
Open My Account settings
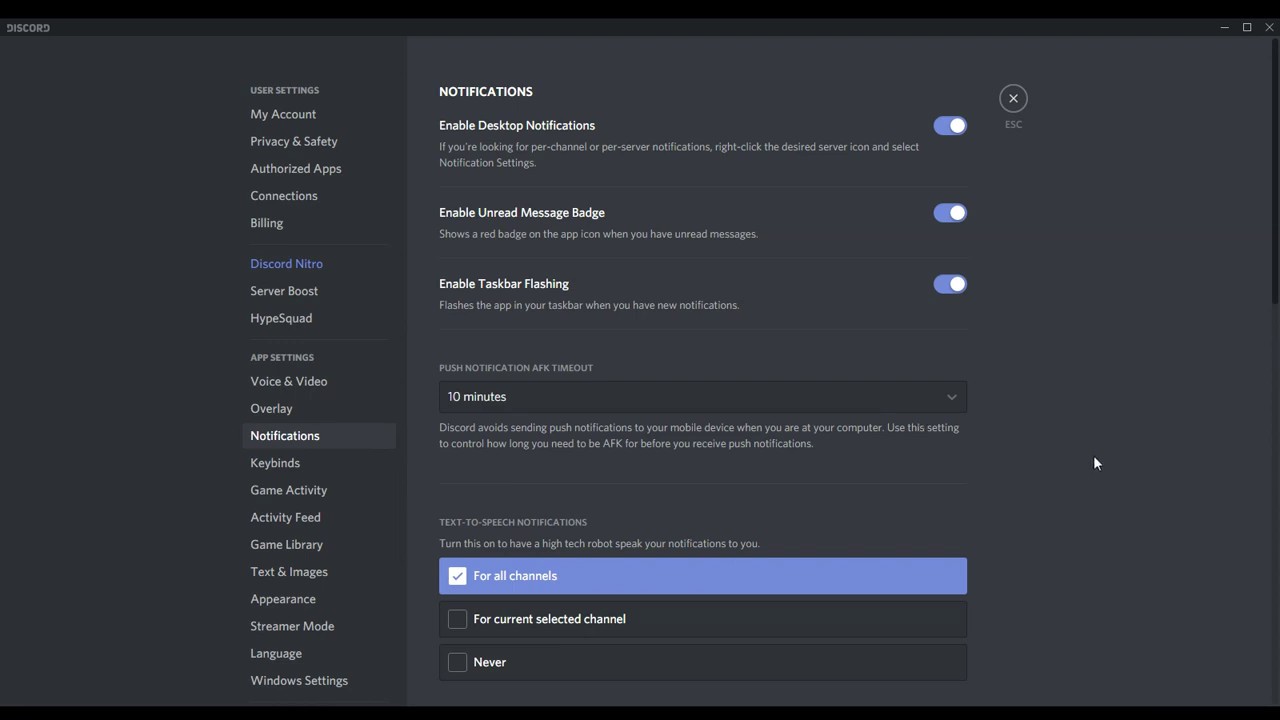[x=283, y=114]
